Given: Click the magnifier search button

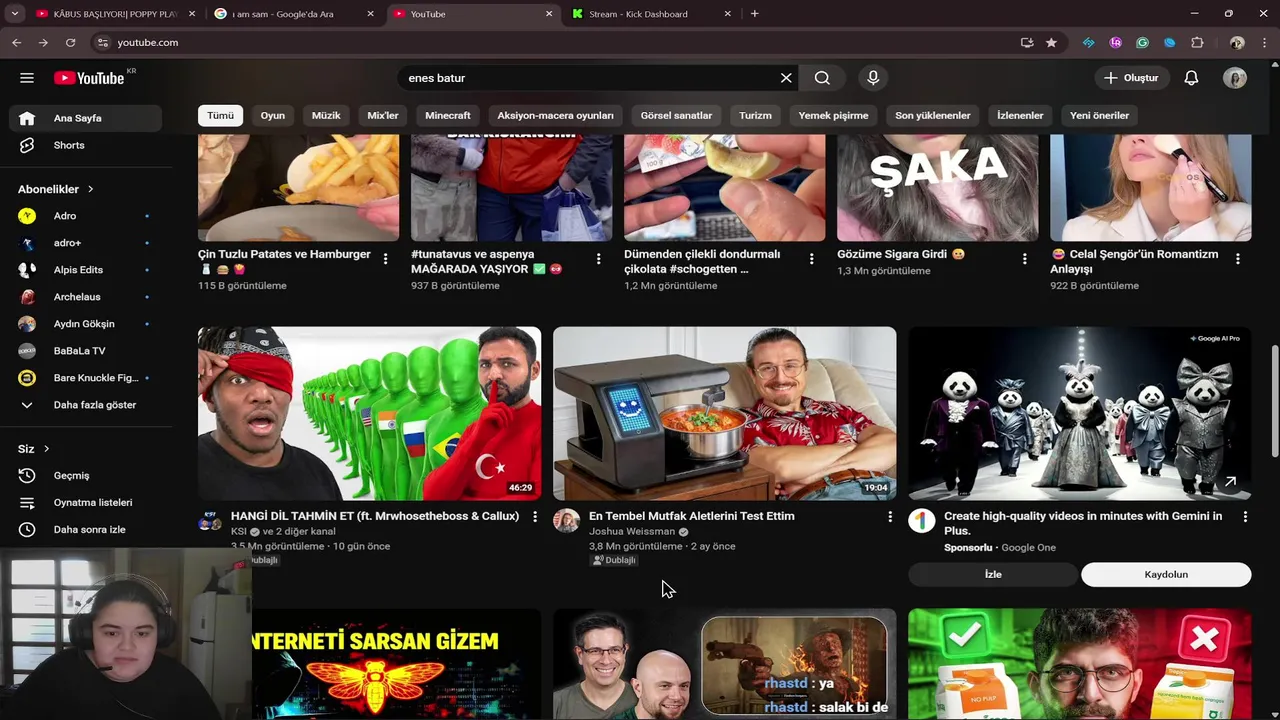Looking at the screenshot, I should (822, 78).
